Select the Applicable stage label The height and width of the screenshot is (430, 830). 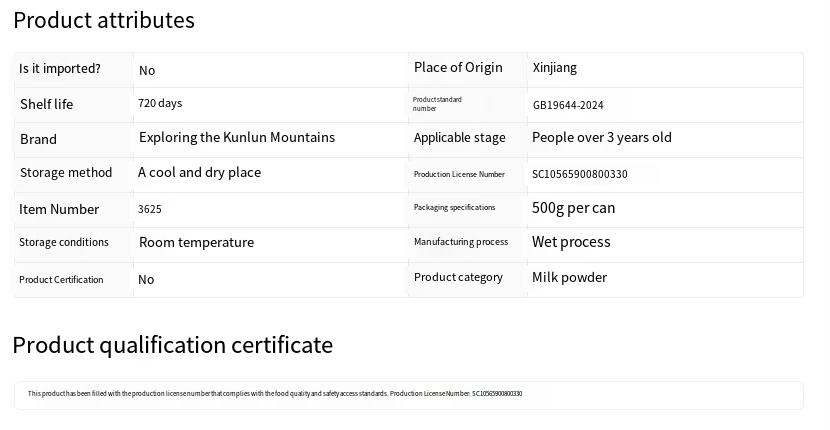pyautogui.click(x=459, y=138)
